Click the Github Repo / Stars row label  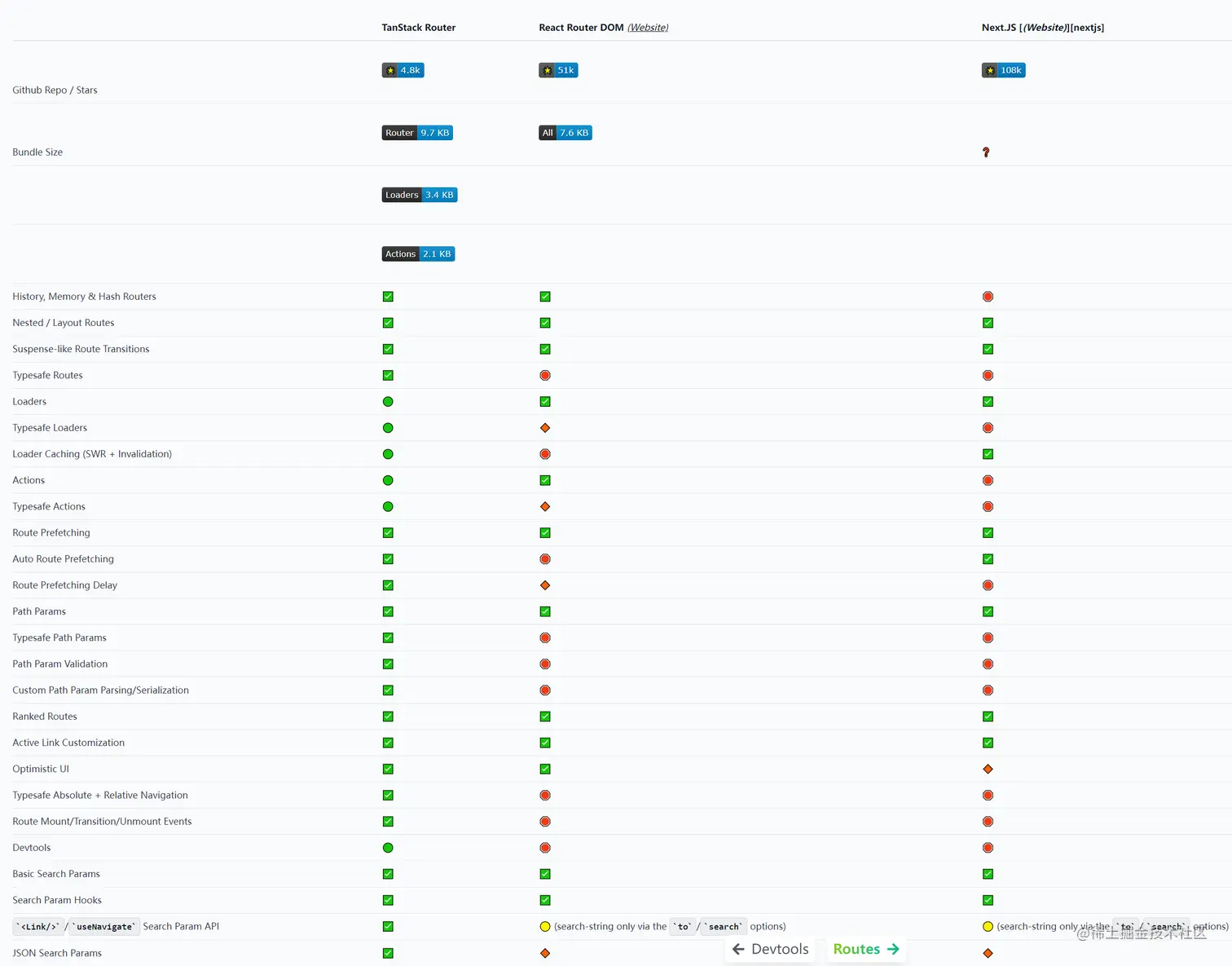[55, 90]
